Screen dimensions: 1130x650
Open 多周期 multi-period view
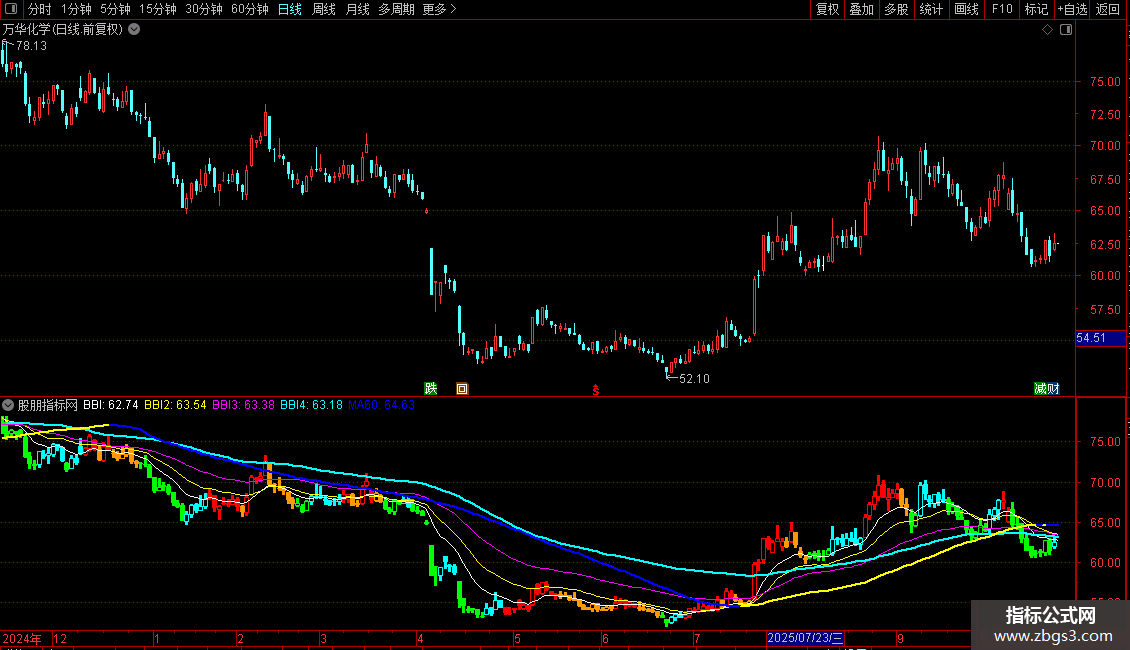pyautogui.click(x=396, y=9)
